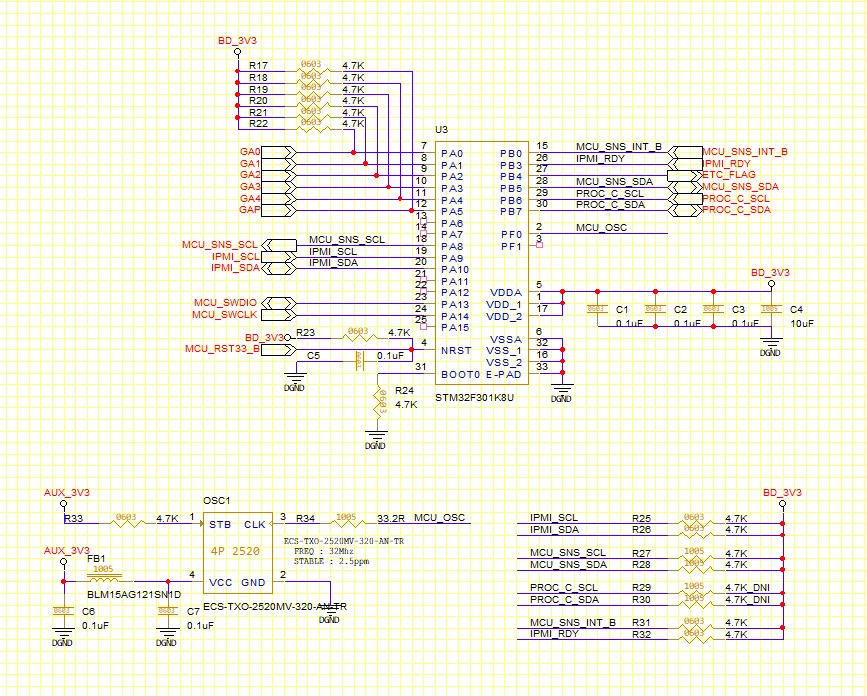
Task: Click the unconnected marker on PF1 pin
Action: point(540,245)
